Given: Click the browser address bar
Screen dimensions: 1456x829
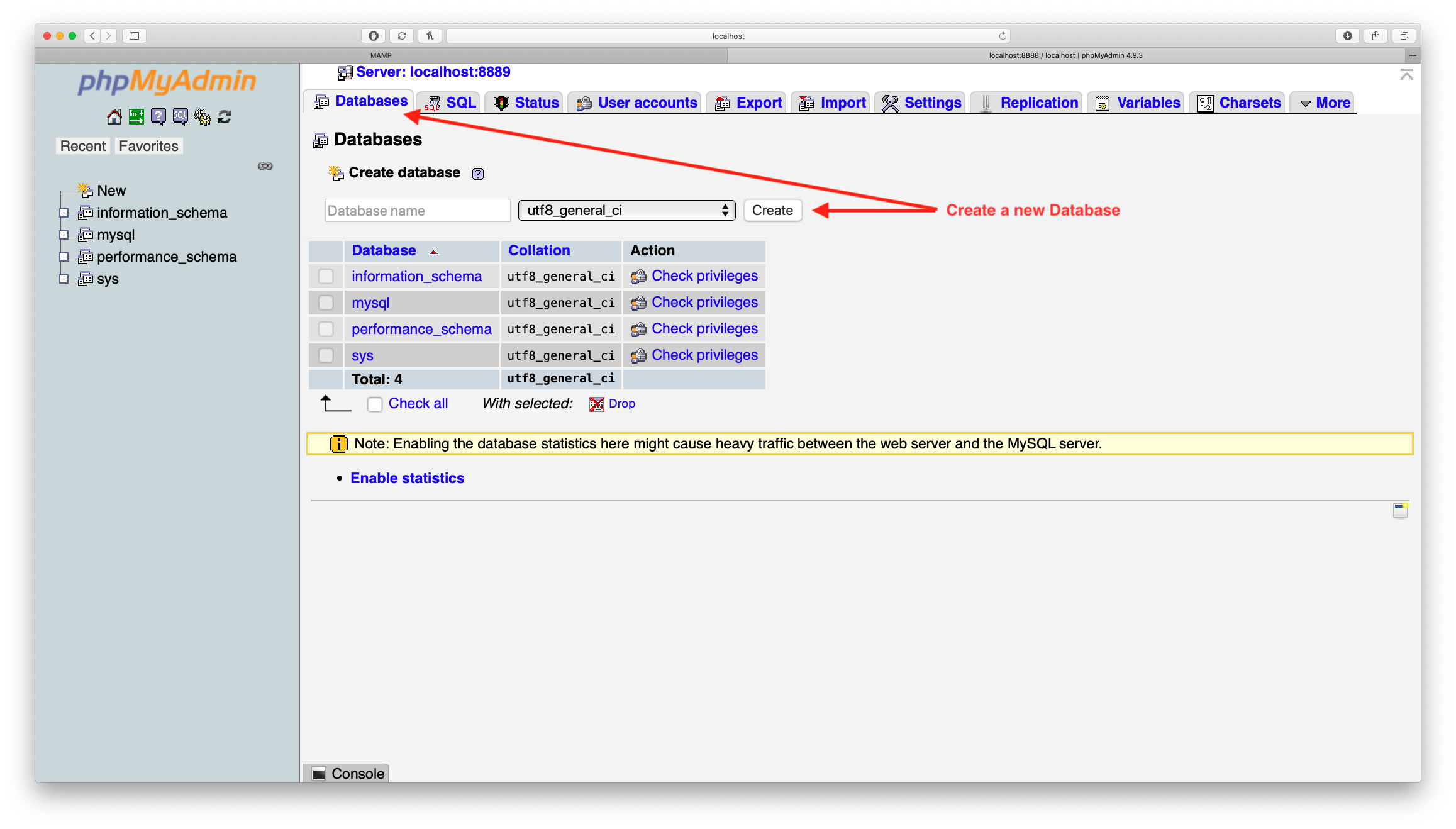Looking at the screenshot, I should [728, 36].
